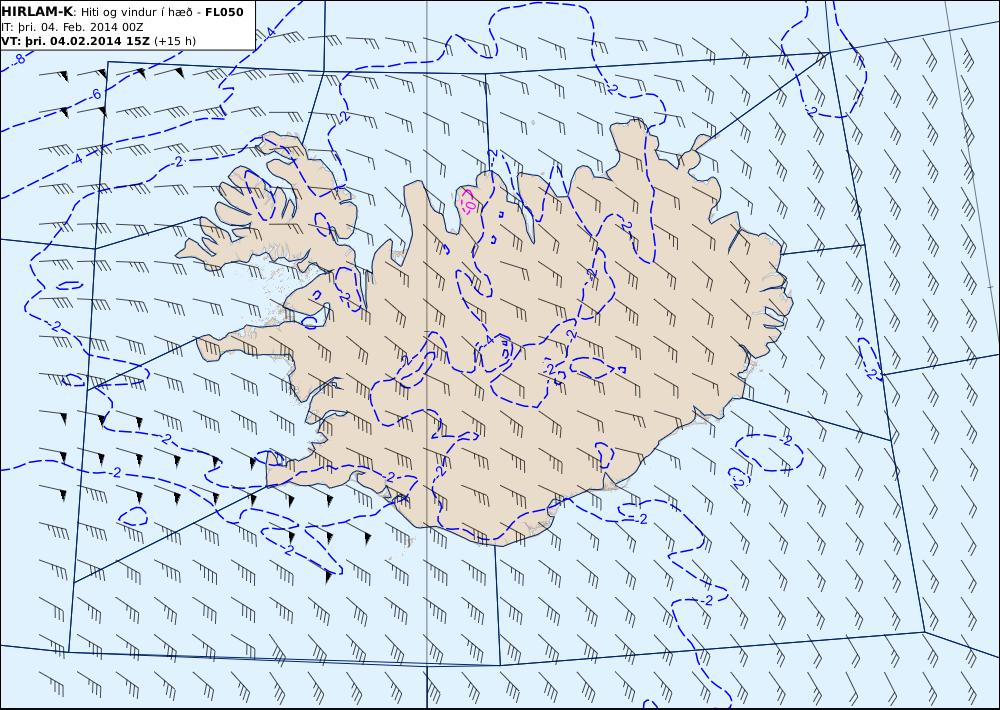
Task: Select the 'VT: þri. 04.02.2014 15Z' valid time
Action: click(x=76, y=41)
